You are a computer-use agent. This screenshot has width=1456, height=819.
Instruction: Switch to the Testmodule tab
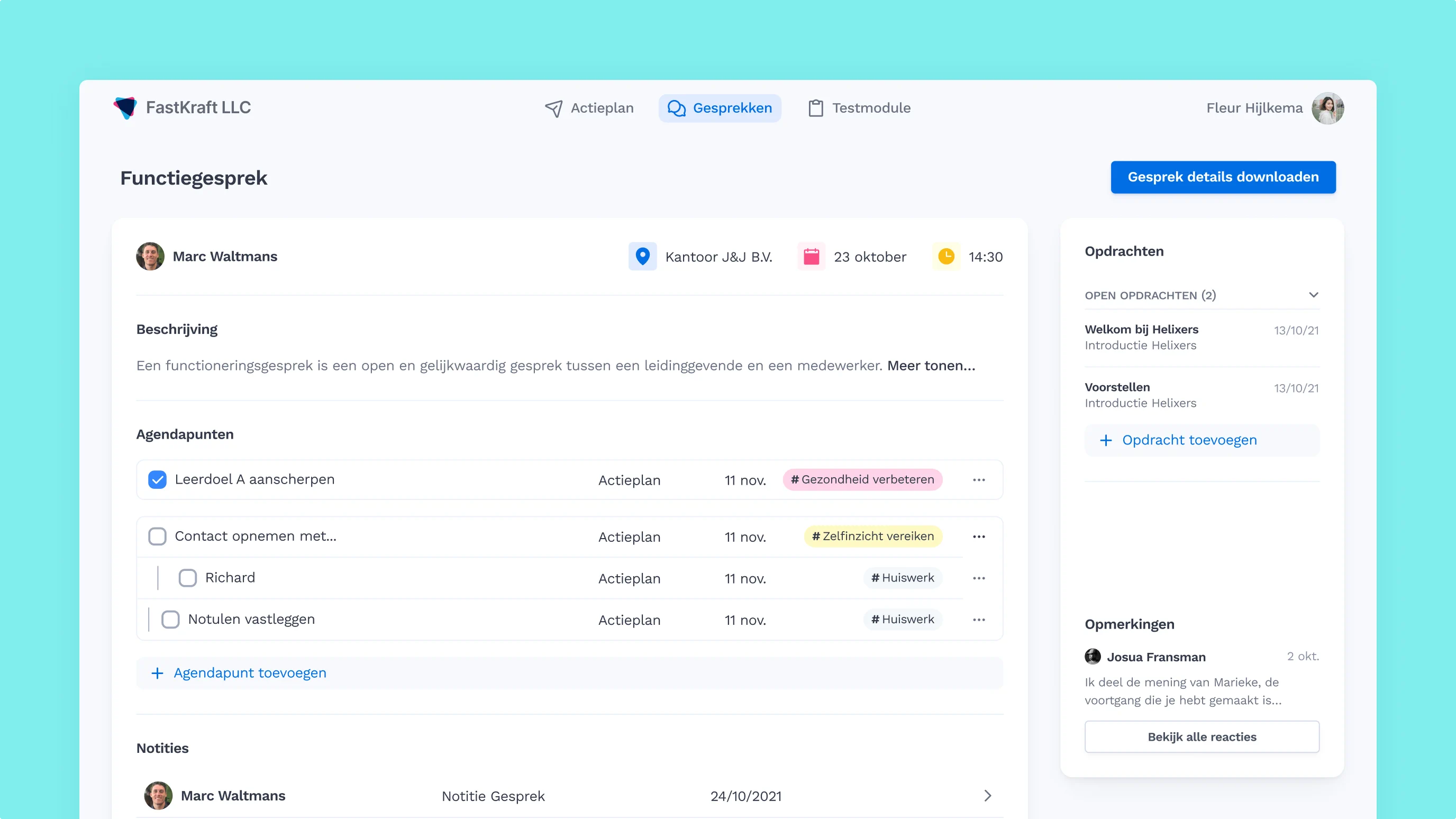[859, 108]
